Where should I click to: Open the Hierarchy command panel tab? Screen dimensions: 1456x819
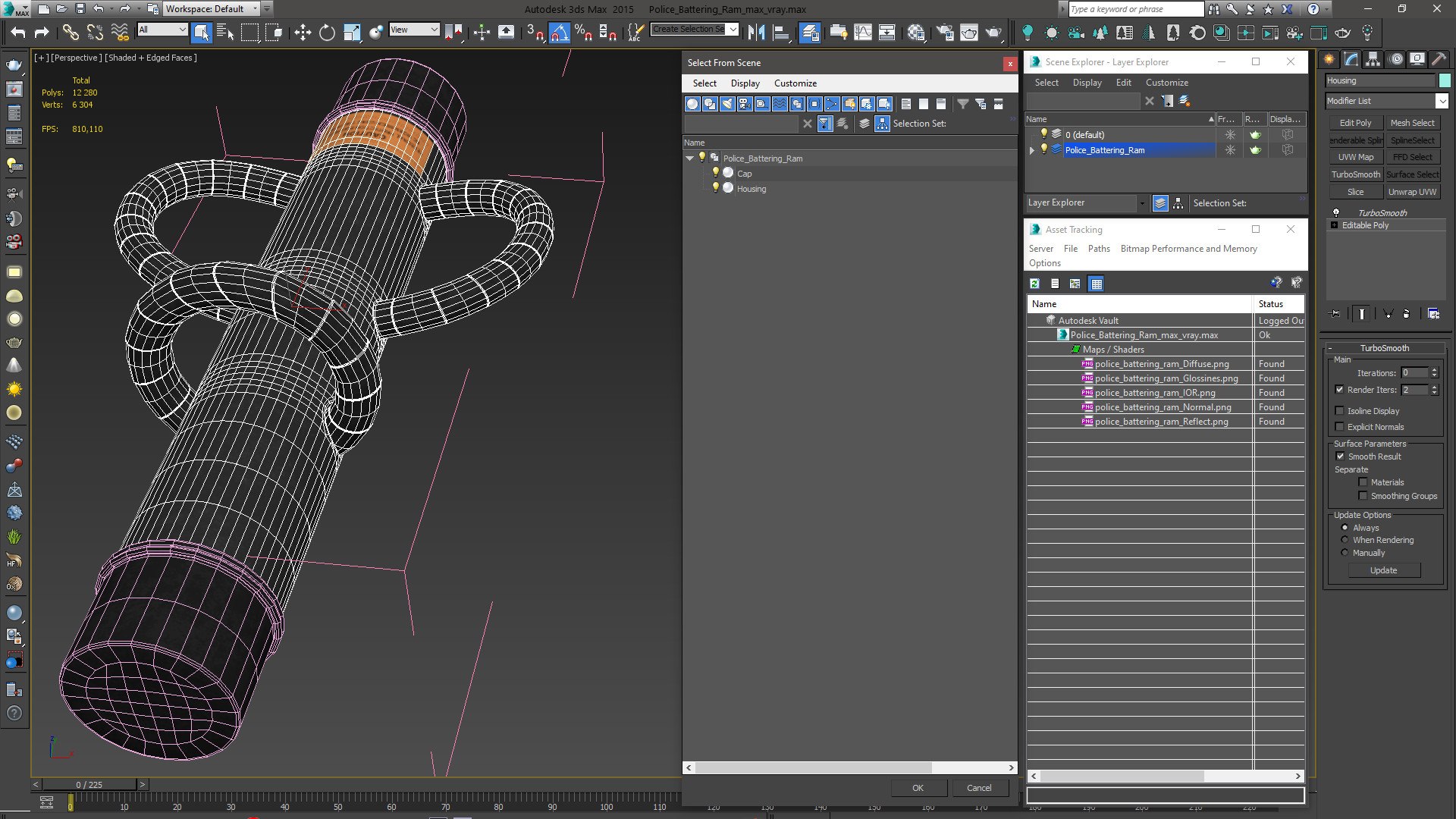click(1373, 59)
